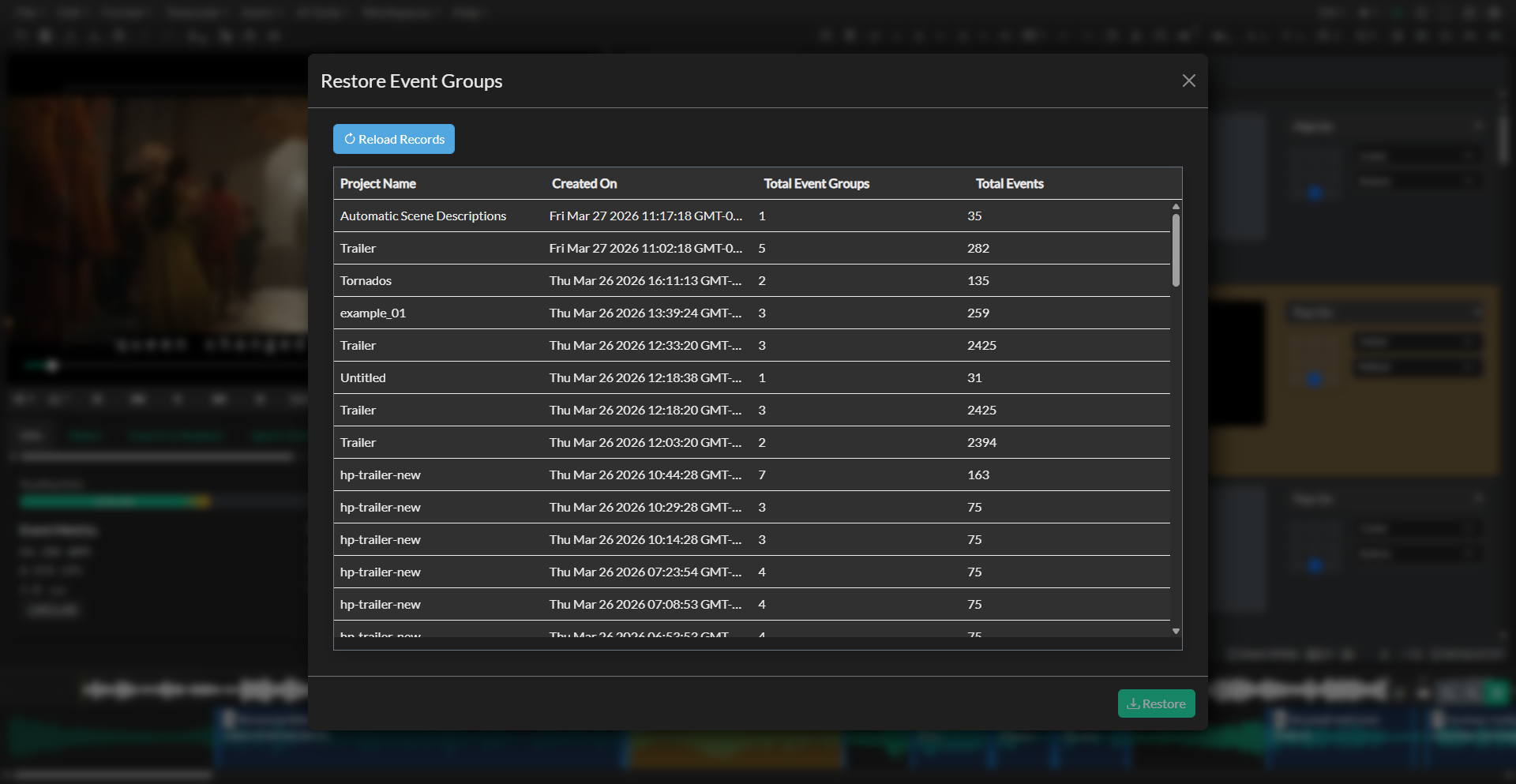The width and height of the screenshot is (1516, 784).
Task: Sort the table by Total Events
Action: pyautogui.click(x=1010, y=183)
